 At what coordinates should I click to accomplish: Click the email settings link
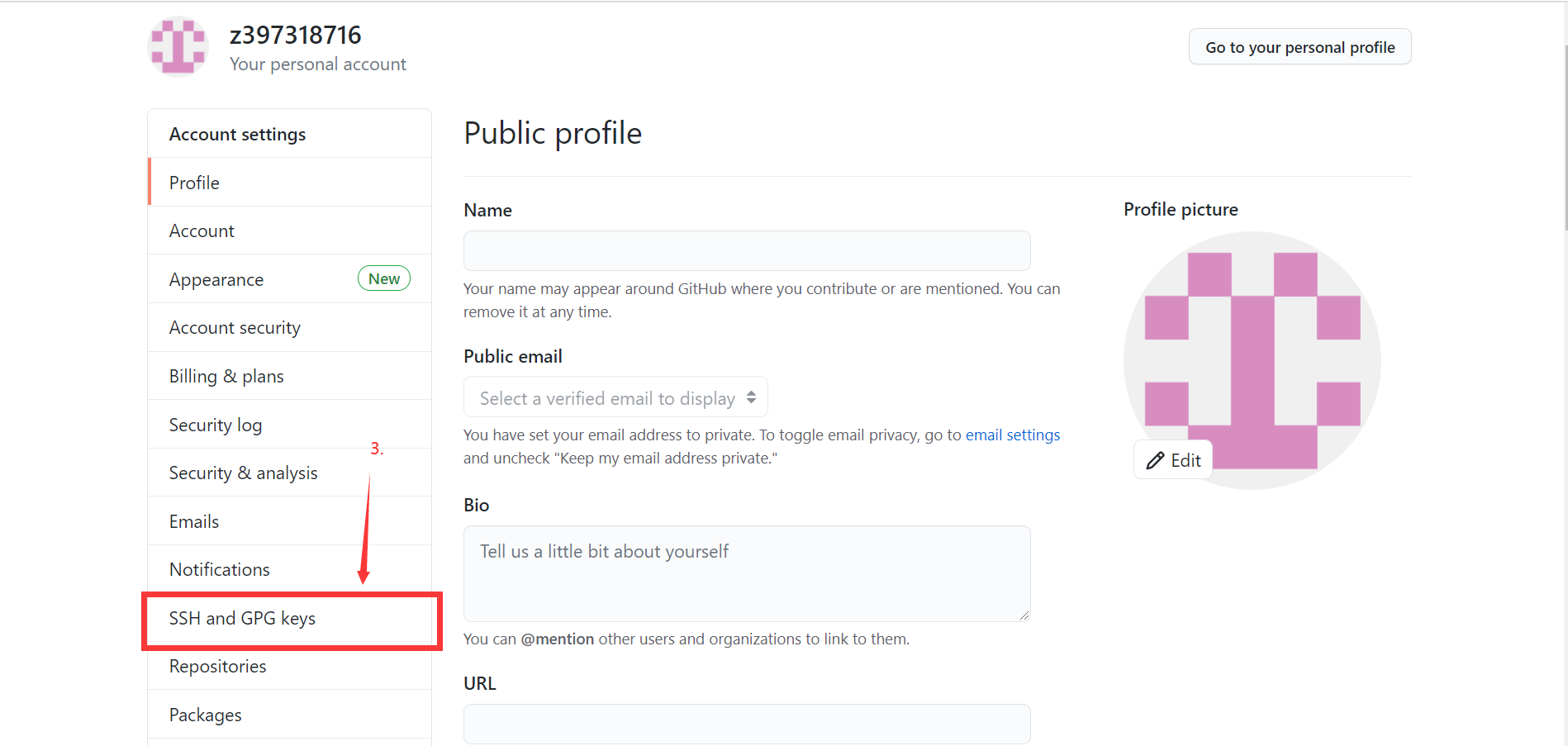point(1013,435)
